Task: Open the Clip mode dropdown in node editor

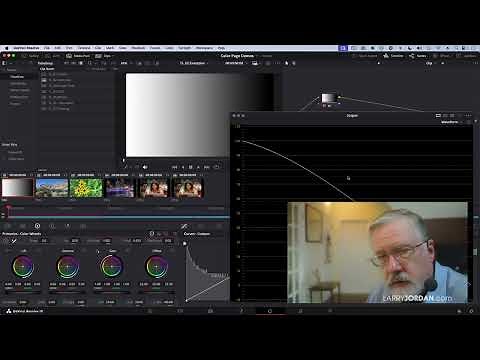Action: (431, 63)
